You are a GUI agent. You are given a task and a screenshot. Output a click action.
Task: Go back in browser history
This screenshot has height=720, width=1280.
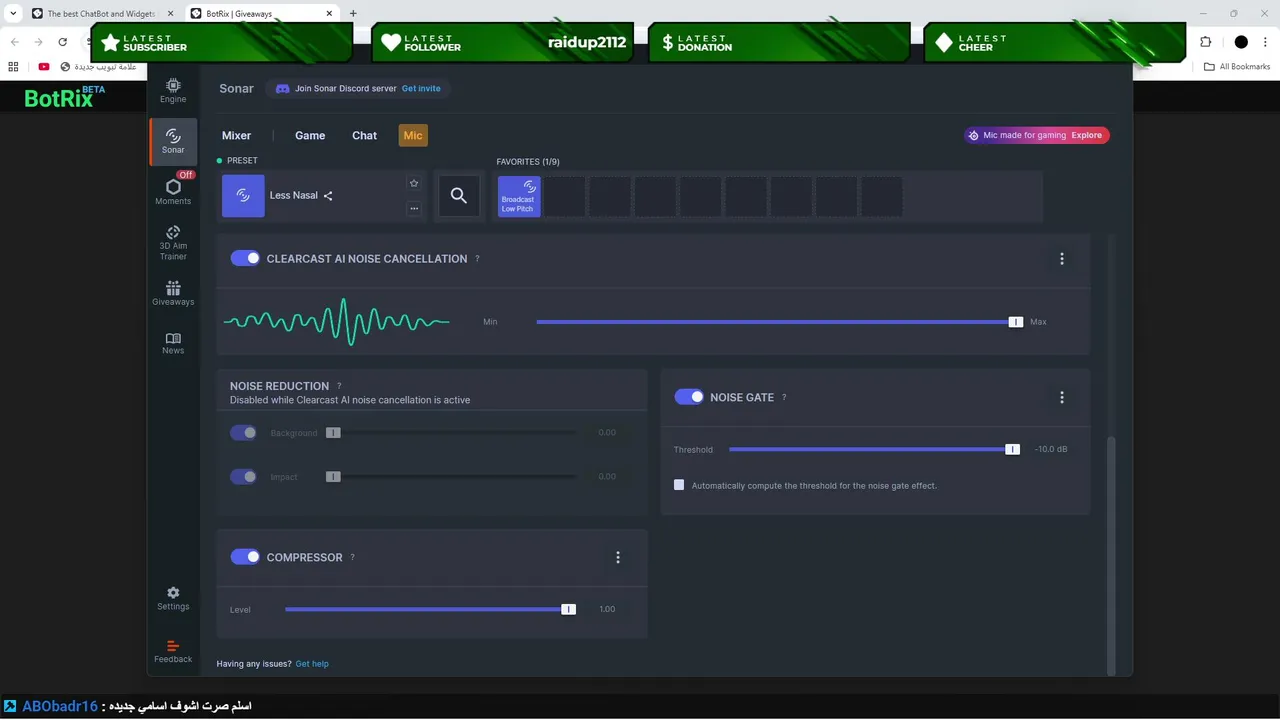(x=14, y=42)
